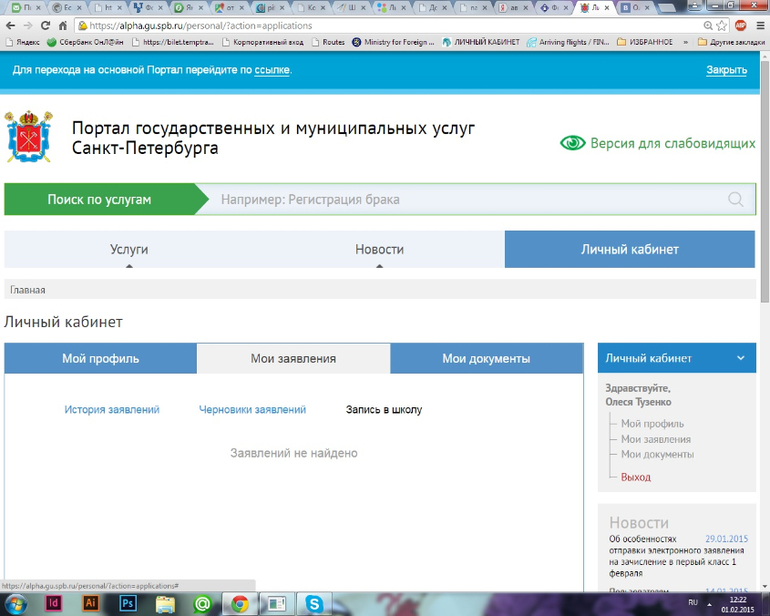Open the Черновики заявлений sub-tab
The image size is (770, 616).
[252, 410]
